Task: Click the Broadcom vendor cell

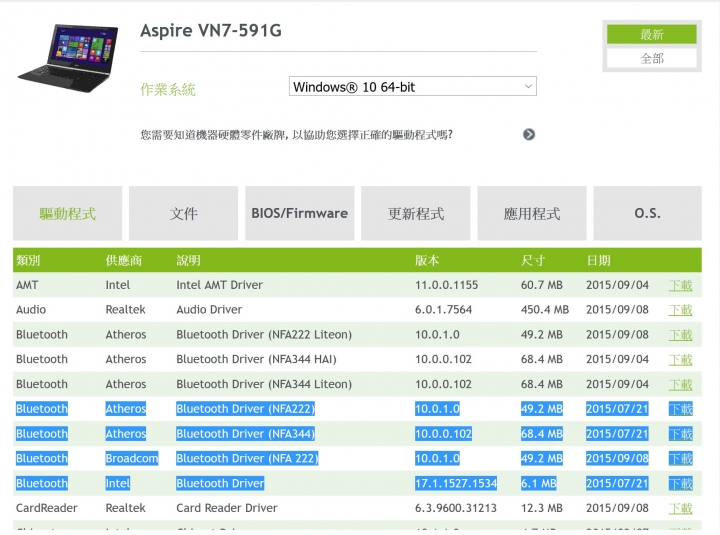Action: 132,458
